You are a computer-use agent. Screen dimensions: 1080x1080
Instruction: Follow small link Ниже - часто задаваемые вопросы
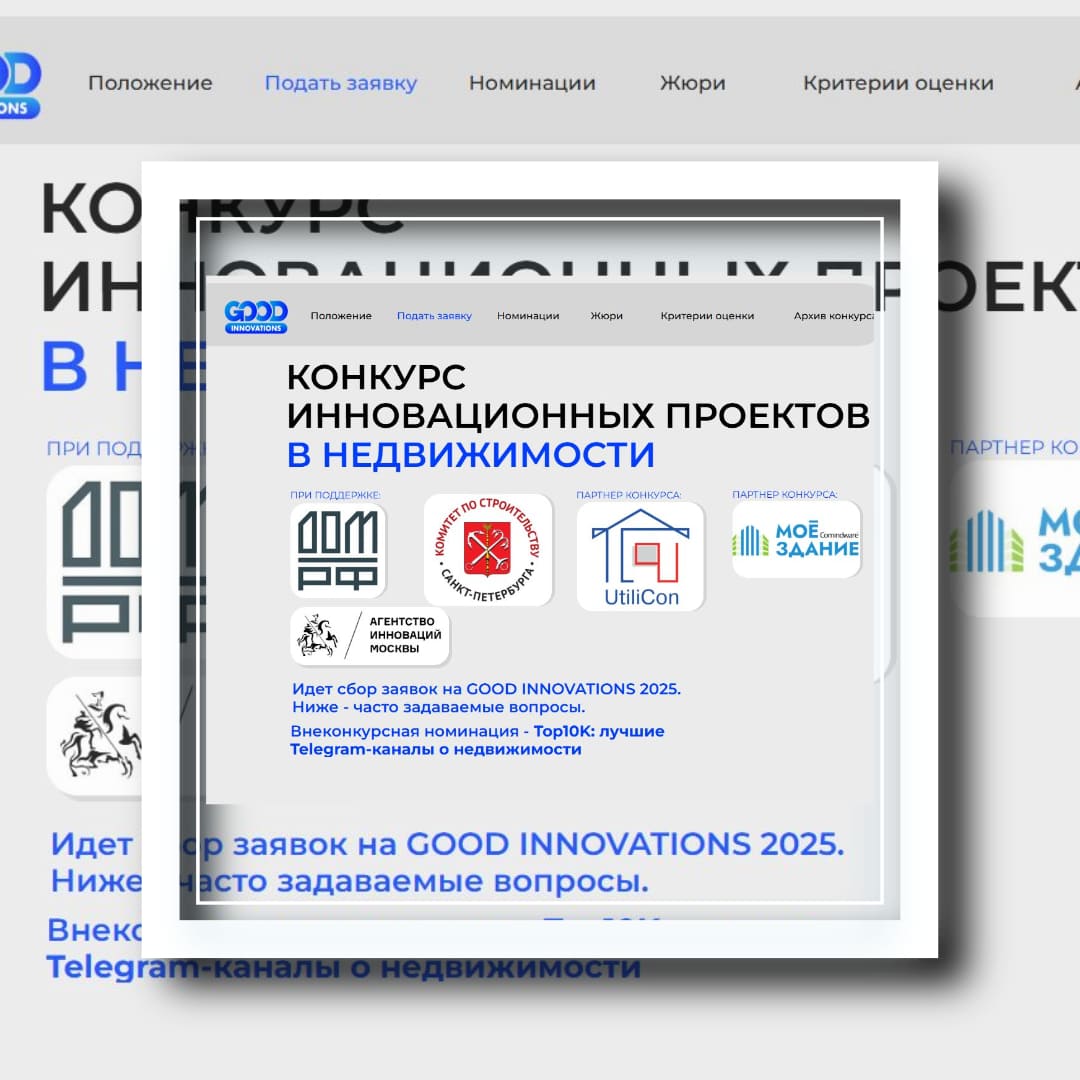point(439,707)
